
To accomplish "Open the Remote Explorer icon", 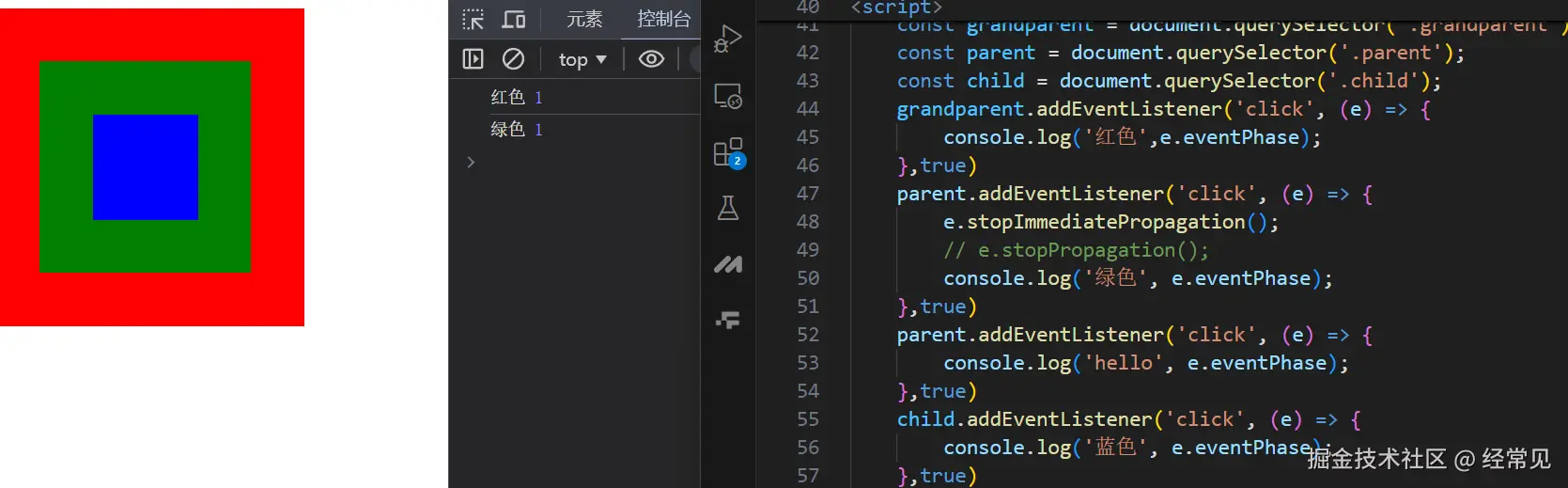I will coord(728,96).
